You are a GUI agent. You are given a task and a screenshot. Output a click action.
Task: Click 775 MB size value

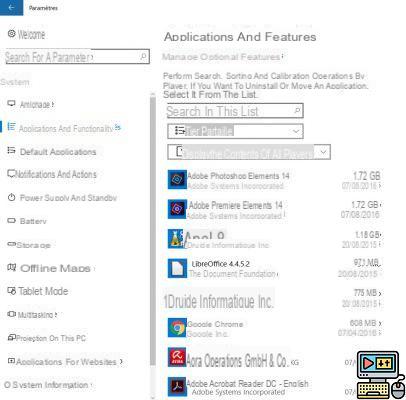pos(365,293)
